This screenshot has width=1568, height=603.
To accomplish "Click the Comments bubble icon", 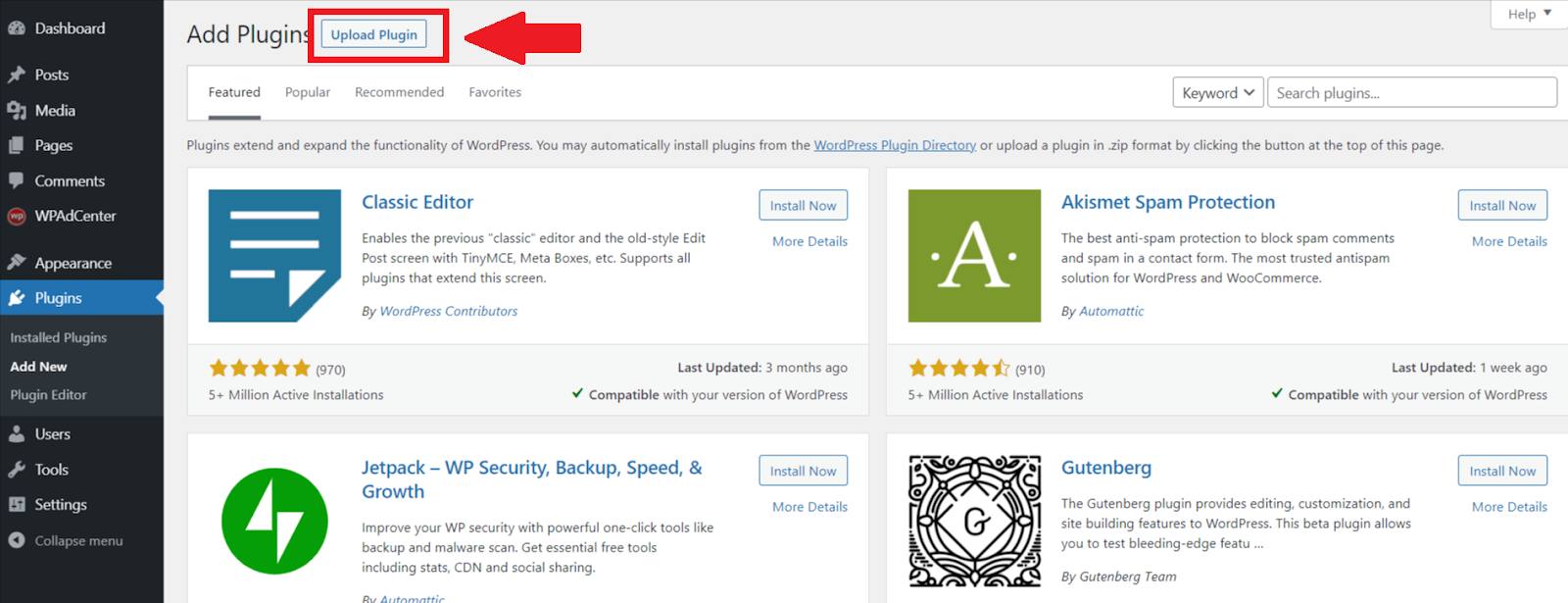I will (x=17, y=180).
